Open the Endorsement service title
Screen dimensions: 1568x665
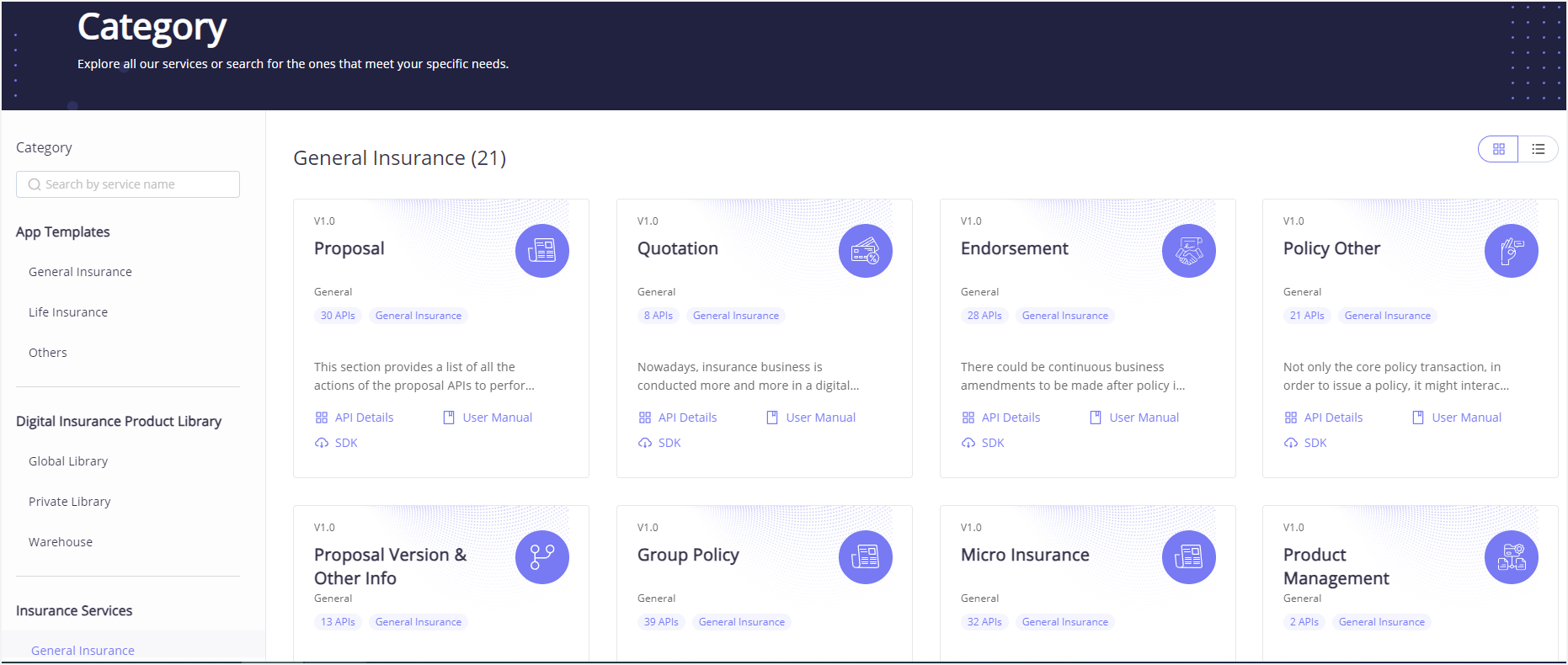pyautogui.click(x=1015, y=248)
